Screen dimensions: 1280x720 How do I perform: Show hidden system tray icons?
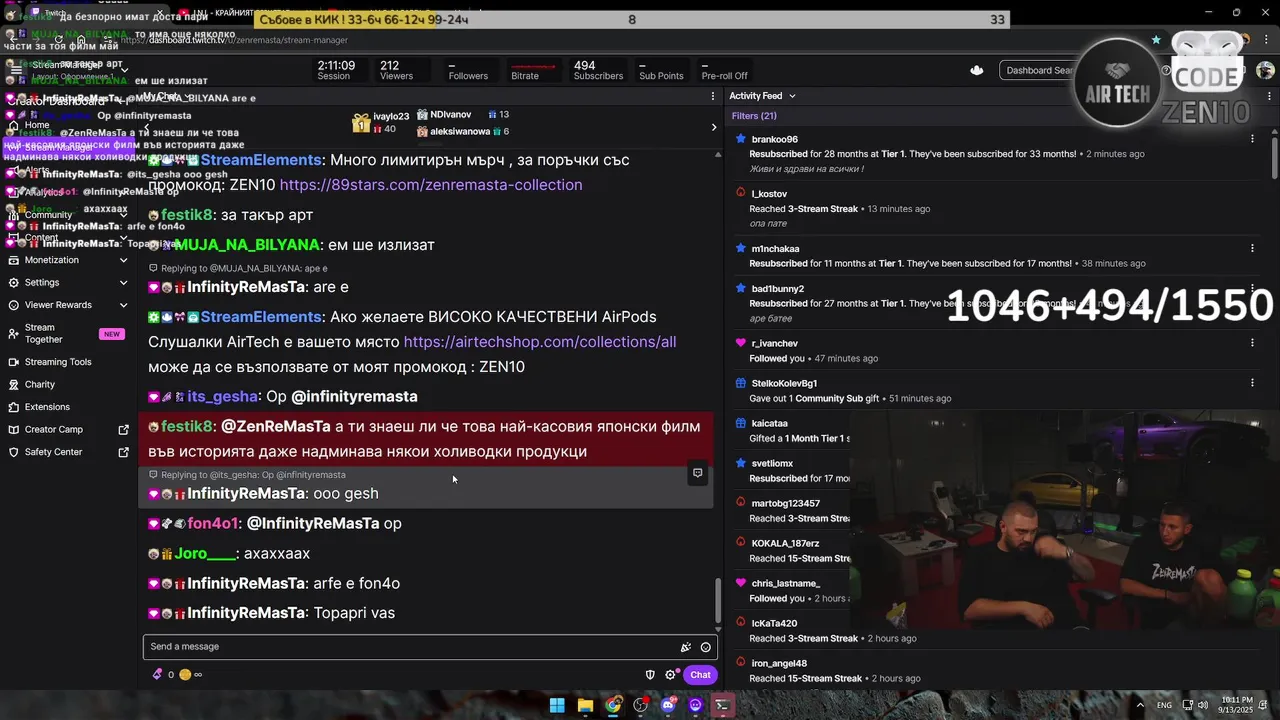[1140, 705]
